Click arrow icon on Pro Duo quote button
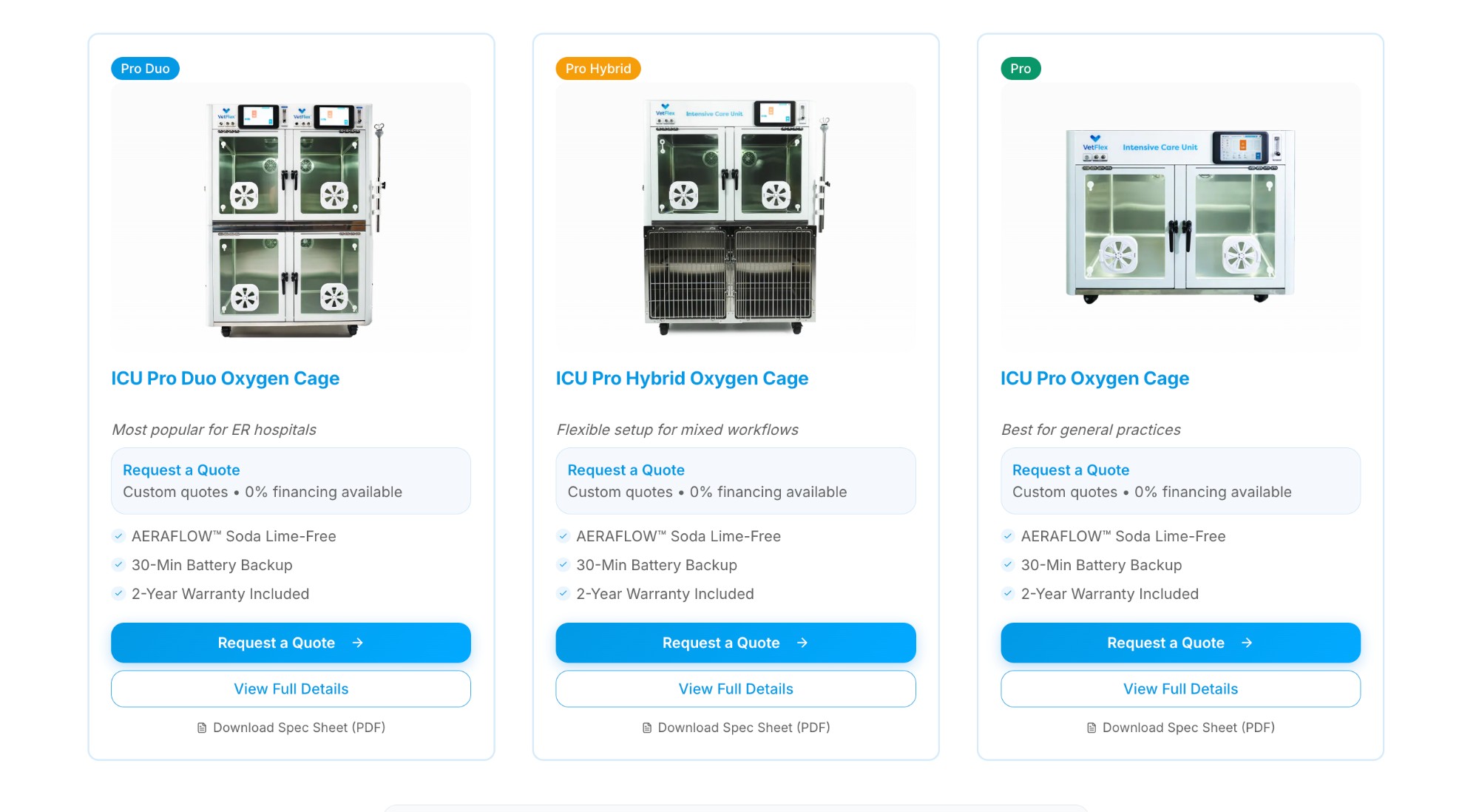 point(358,643)
